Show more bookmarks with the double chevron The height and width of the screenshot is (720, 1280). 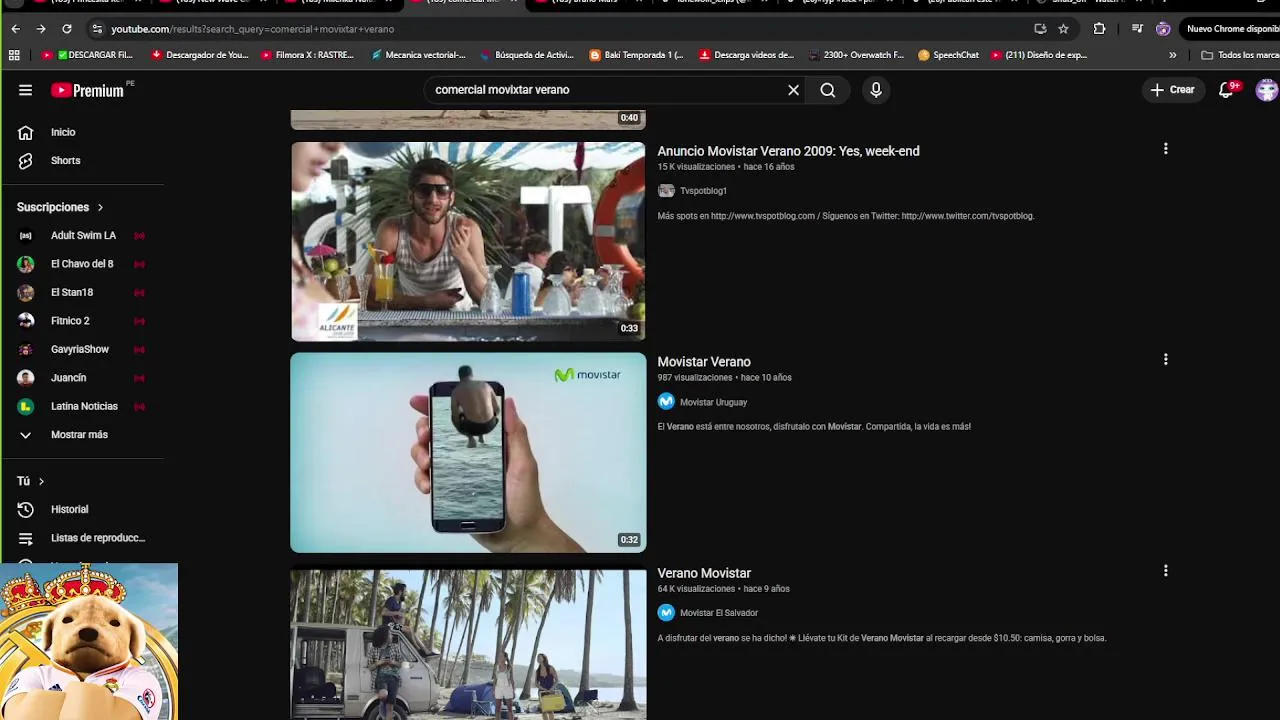[1172, 55]
